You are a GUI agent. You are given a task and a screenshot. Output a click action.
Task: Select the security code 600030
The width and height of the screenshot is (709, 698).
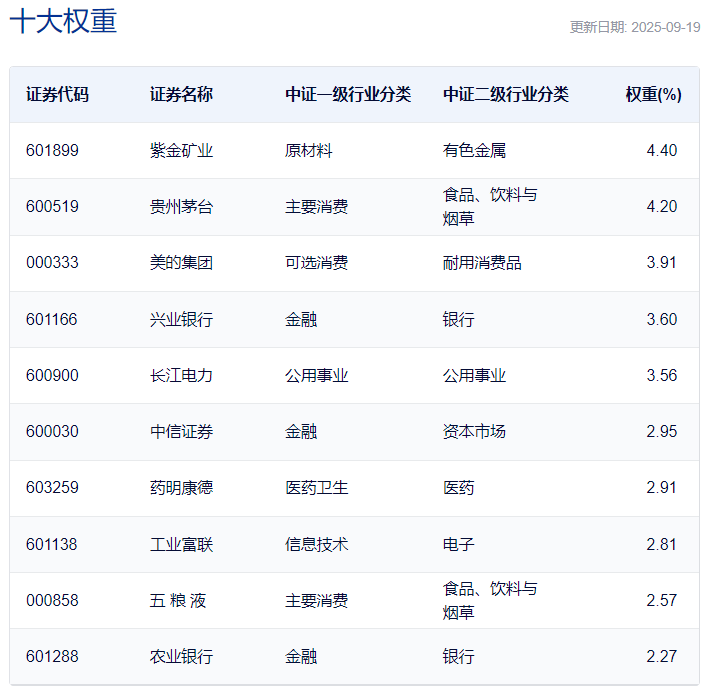coord(52,431)
